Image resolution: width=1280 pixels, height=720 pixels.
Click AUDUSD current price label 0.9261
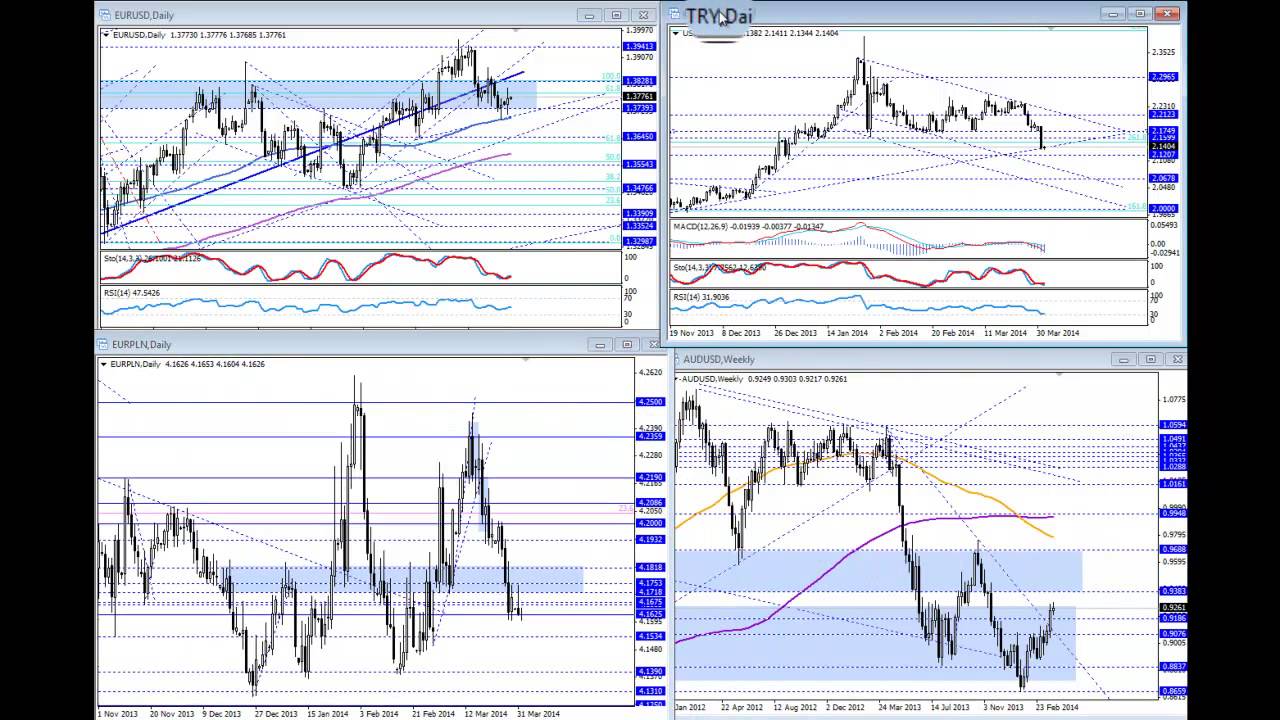(1173, 608)
